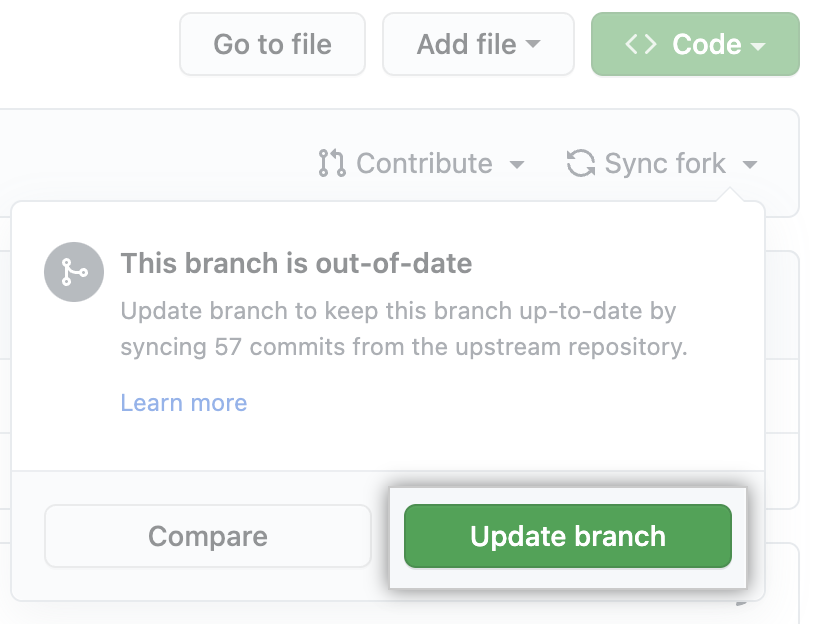Image resolution: width=816 pixels, height=624 pixels.
Task: Click the green Code button label
Action: tap(707, 44)
